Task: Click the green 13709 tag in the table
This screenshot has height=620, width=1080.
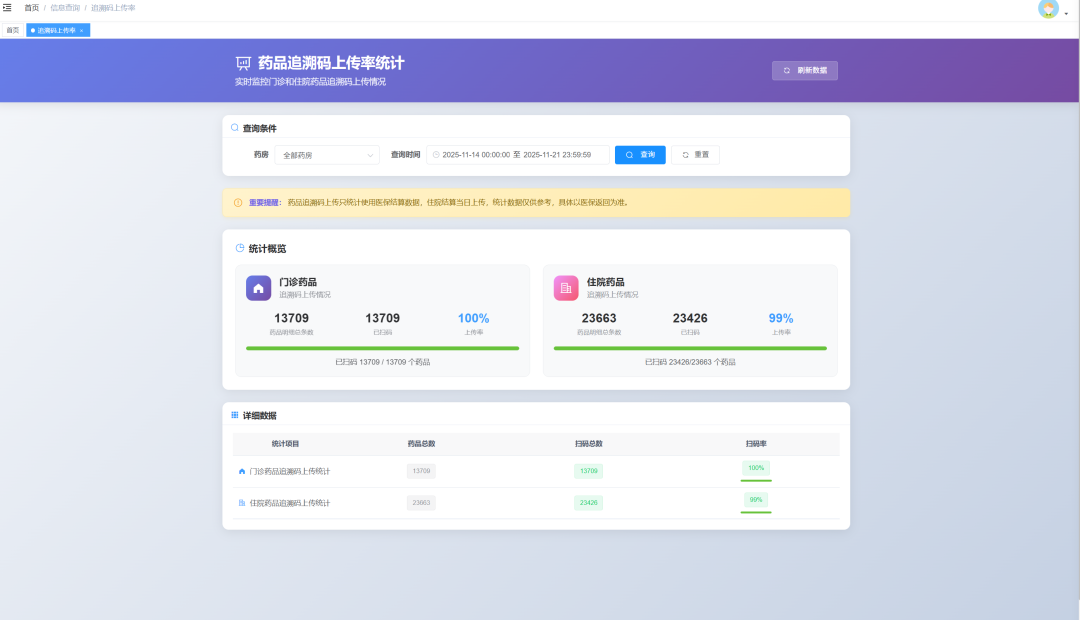Action: [588, 471]
